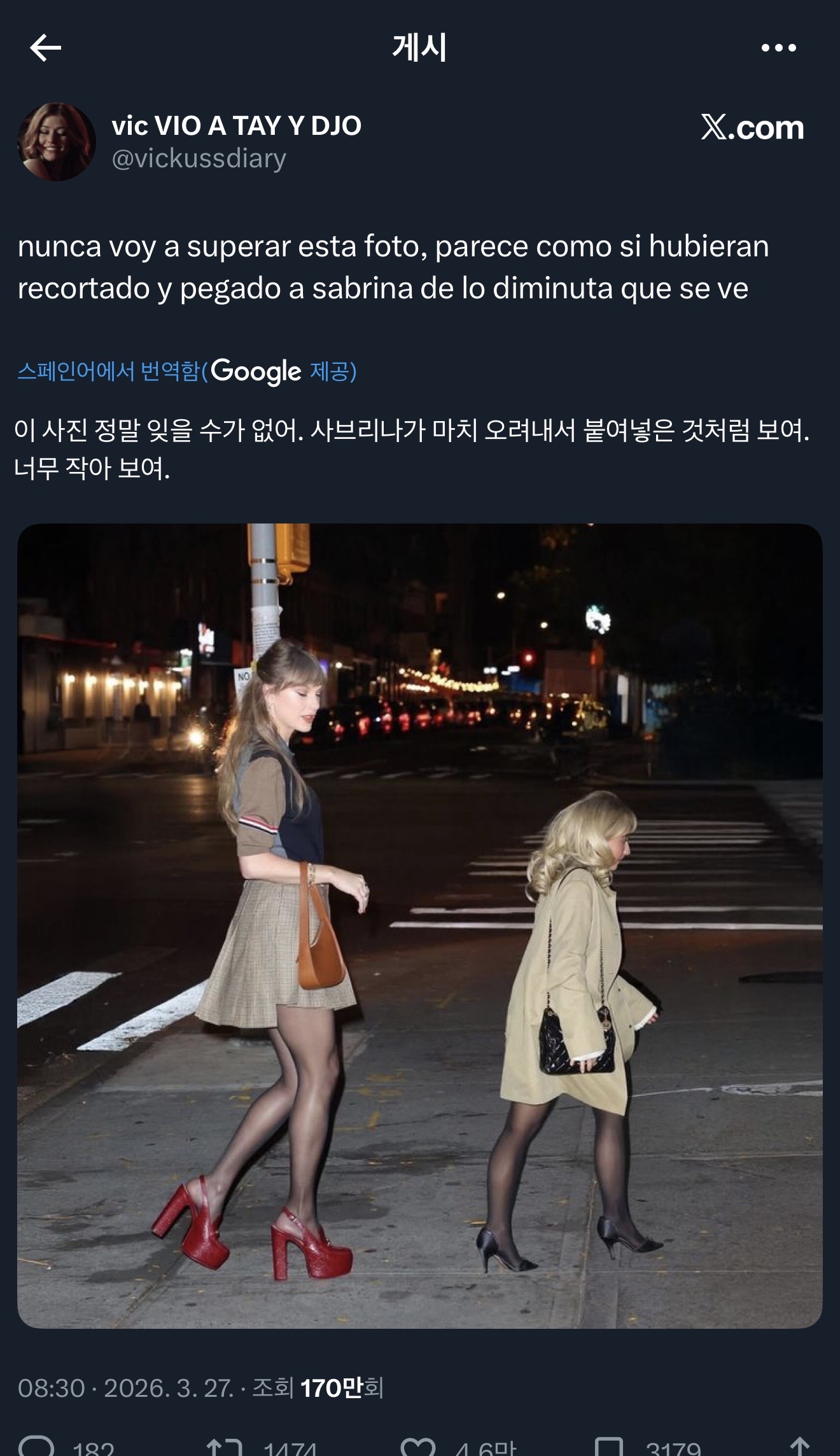840x1456 pixels.
Task: Open the vic profile avatar picture
Action: coord(56,141)
